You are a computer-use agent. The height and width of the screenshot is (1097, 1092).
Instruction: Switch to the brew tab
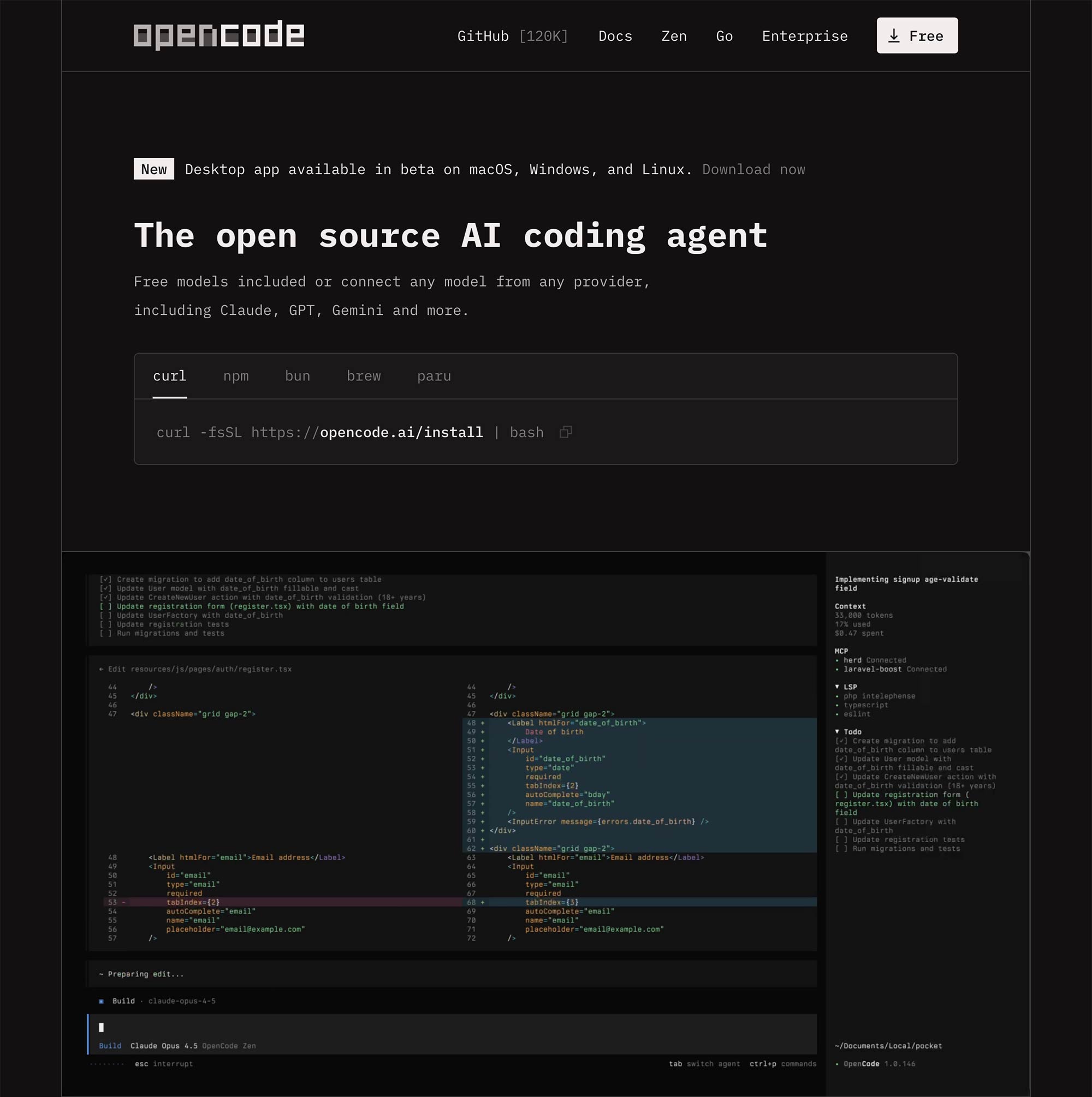pyautogui.click(x=364, y=376)
